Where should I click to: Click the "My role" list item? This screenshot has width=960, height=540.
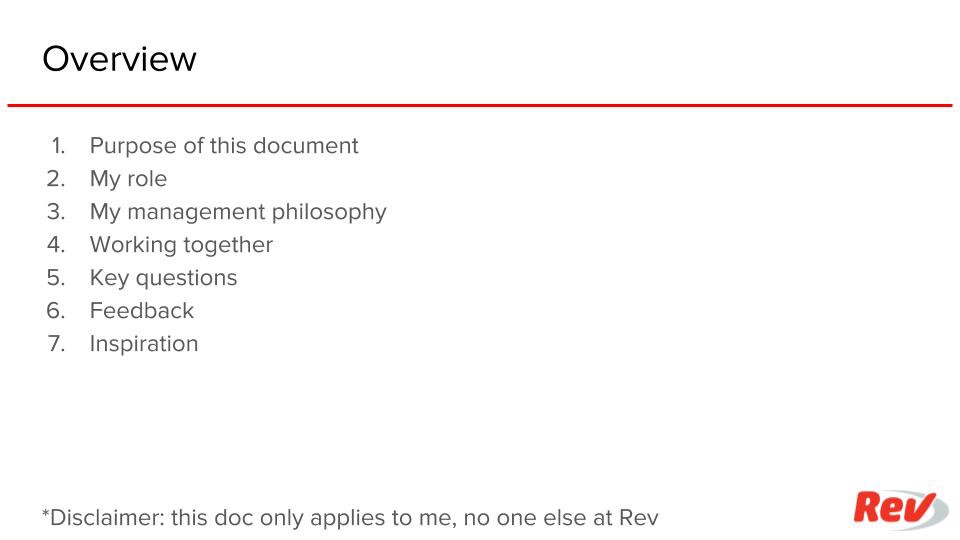pos(128,179)
